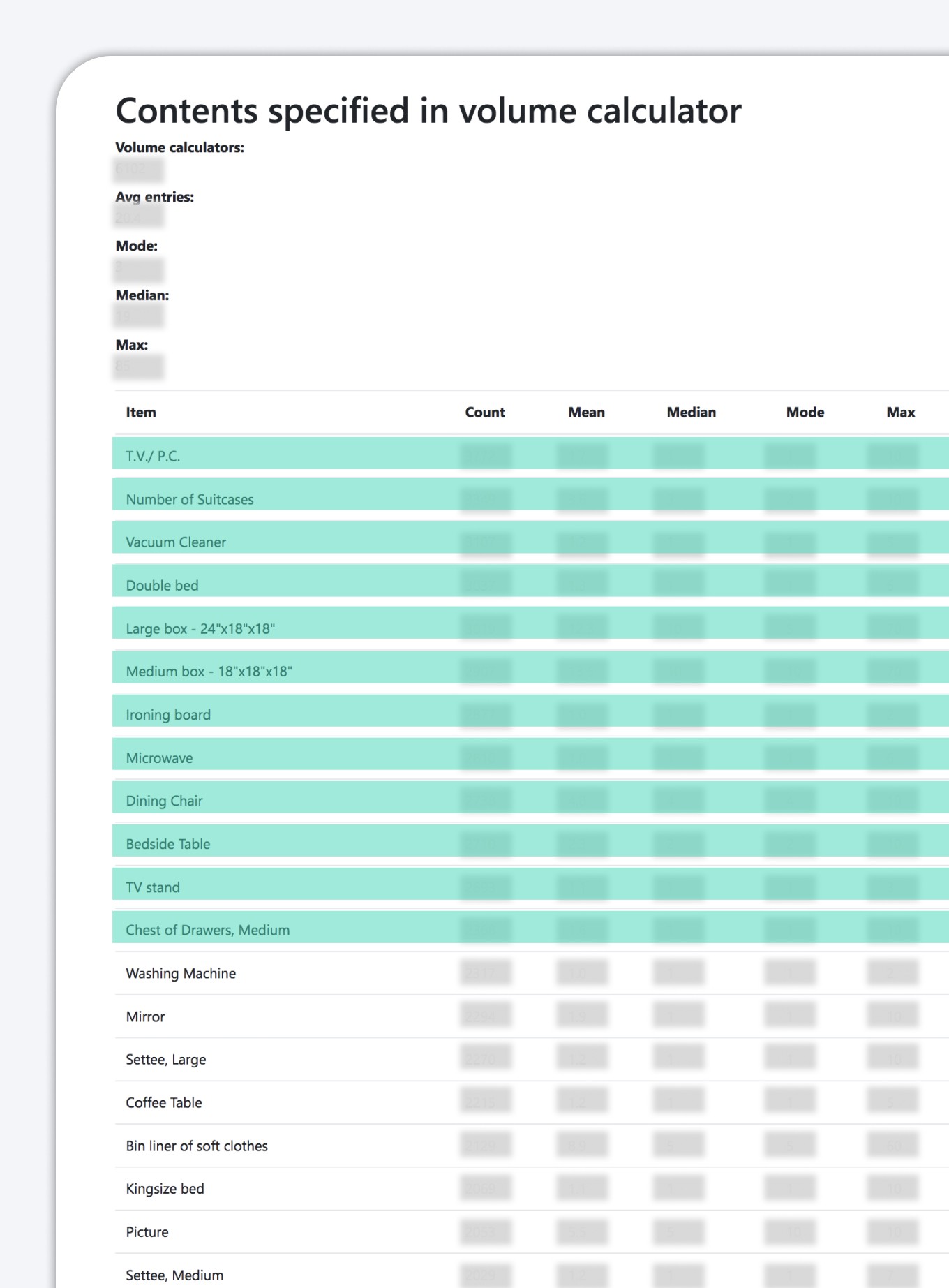Image resolution: width=949 pixels, height=1288 pixels.
Task: Click the 'Median:' summary label
Action: pos(142,295)
